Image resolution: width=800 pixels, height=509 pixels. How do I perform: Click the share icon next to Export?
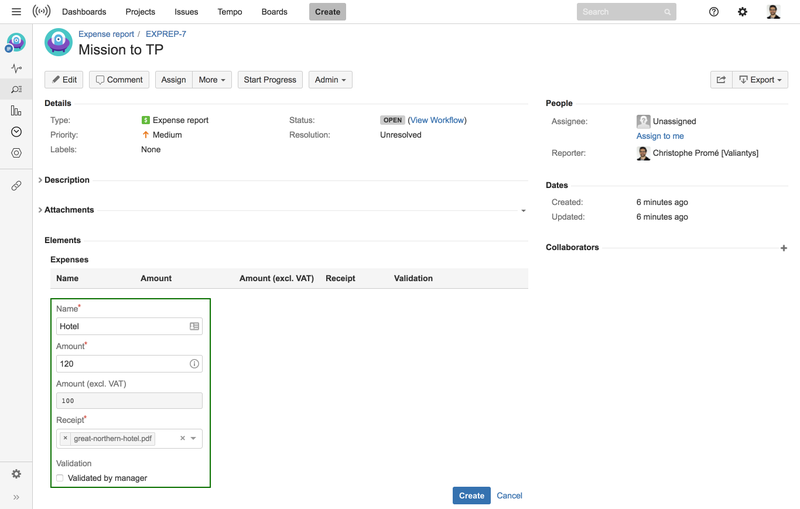point(720,80)
